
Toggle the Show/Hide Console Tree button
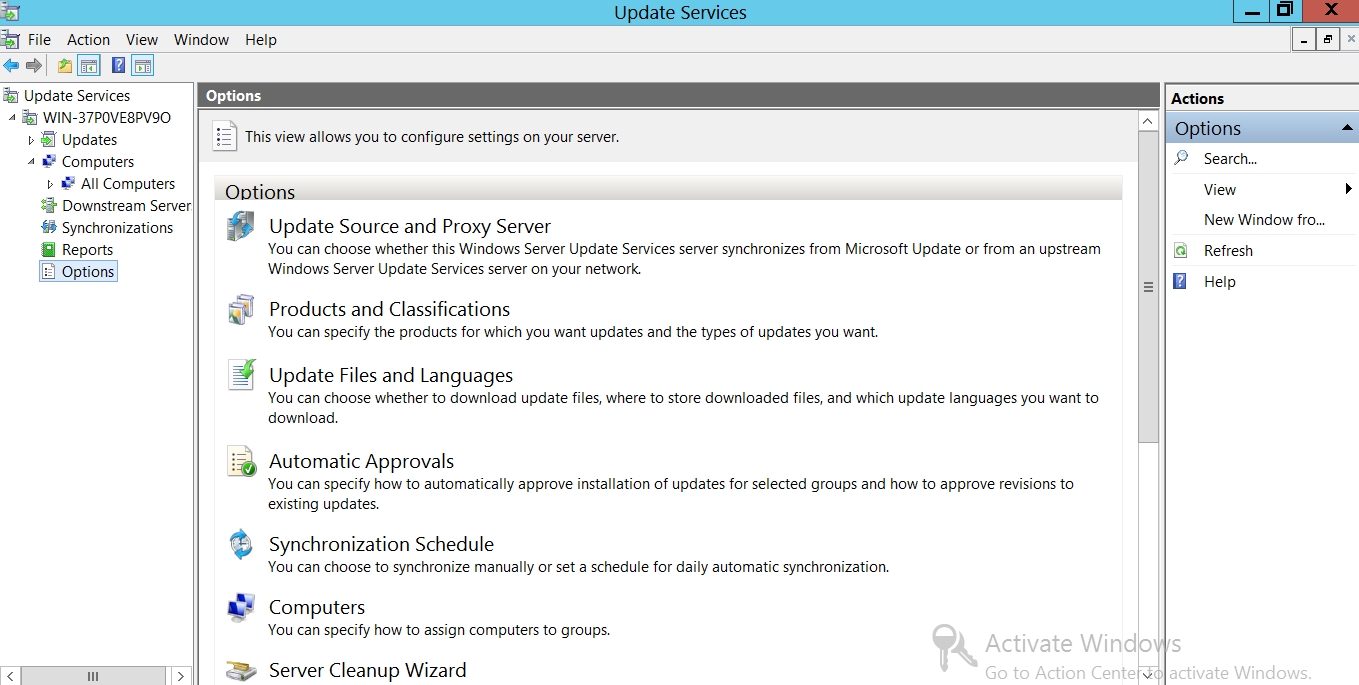(89, 66)
